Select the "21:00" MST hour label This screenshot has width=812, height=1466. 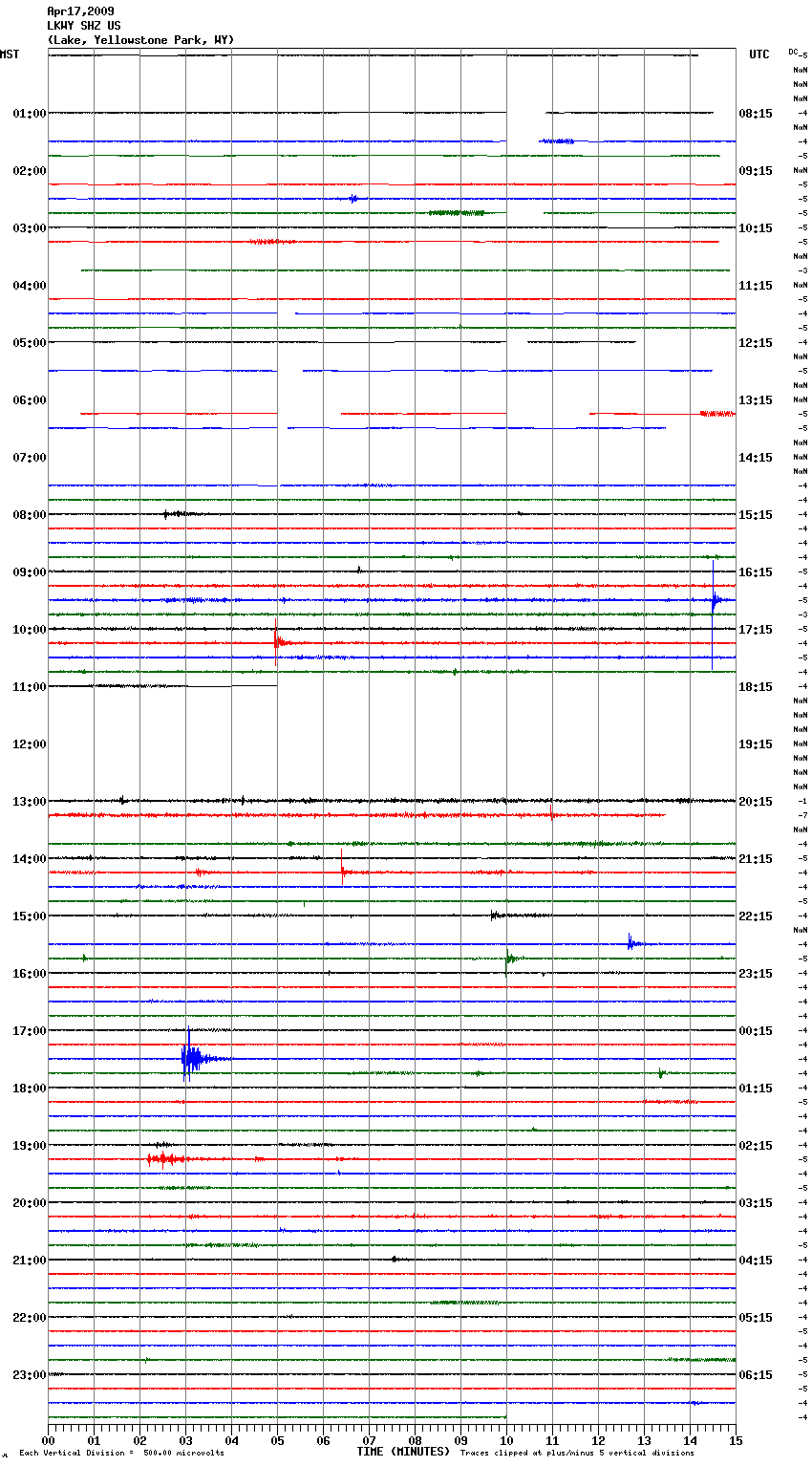pyautogui.click(x=30, y=1261)
